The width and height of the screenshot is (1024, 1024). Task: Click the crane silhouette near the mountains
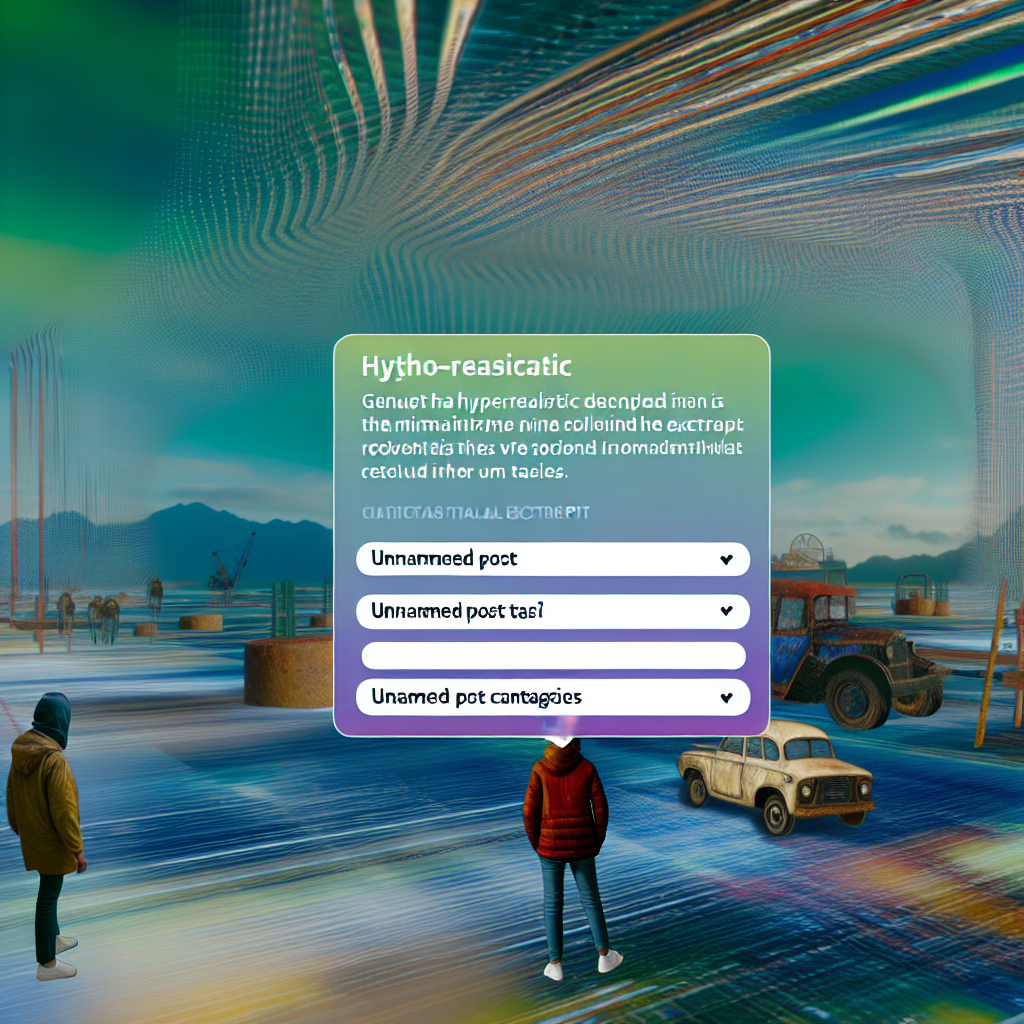tap(232, 565)
